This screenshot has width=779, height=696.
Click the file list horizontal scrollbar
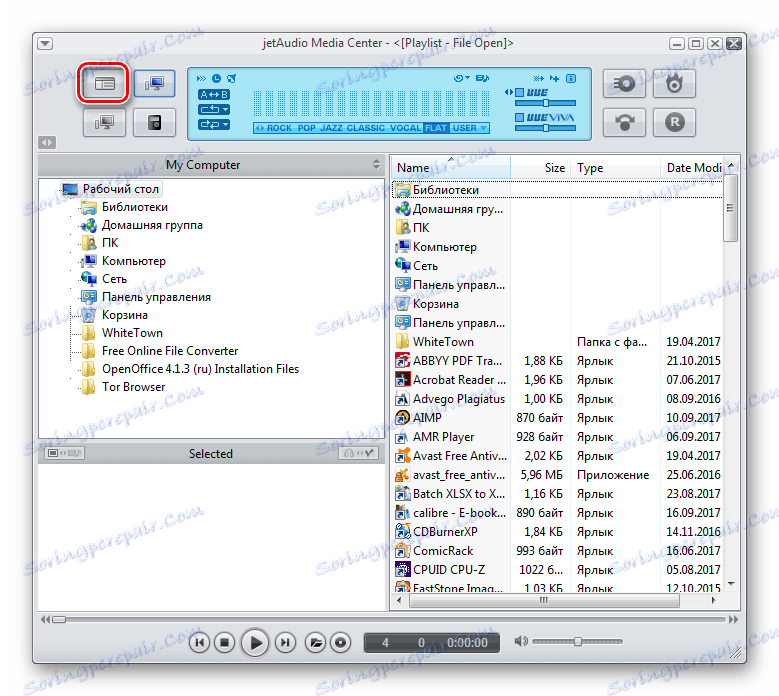click(x=544, y=600)
